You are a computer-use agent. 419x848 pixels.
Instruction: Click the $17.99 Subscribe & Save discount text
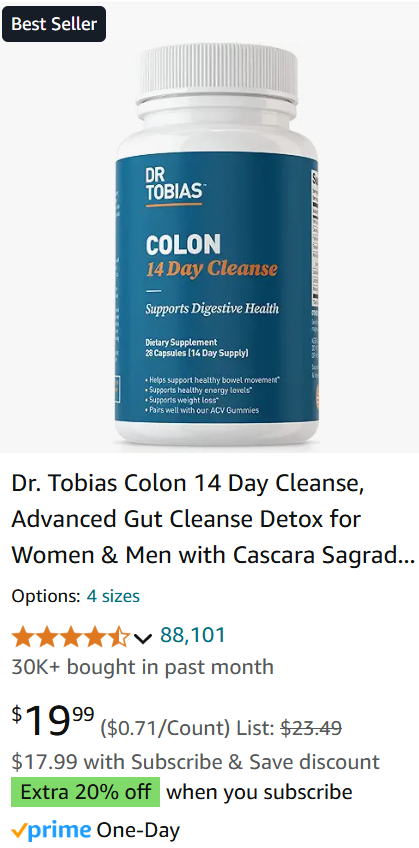coord(196,762)
